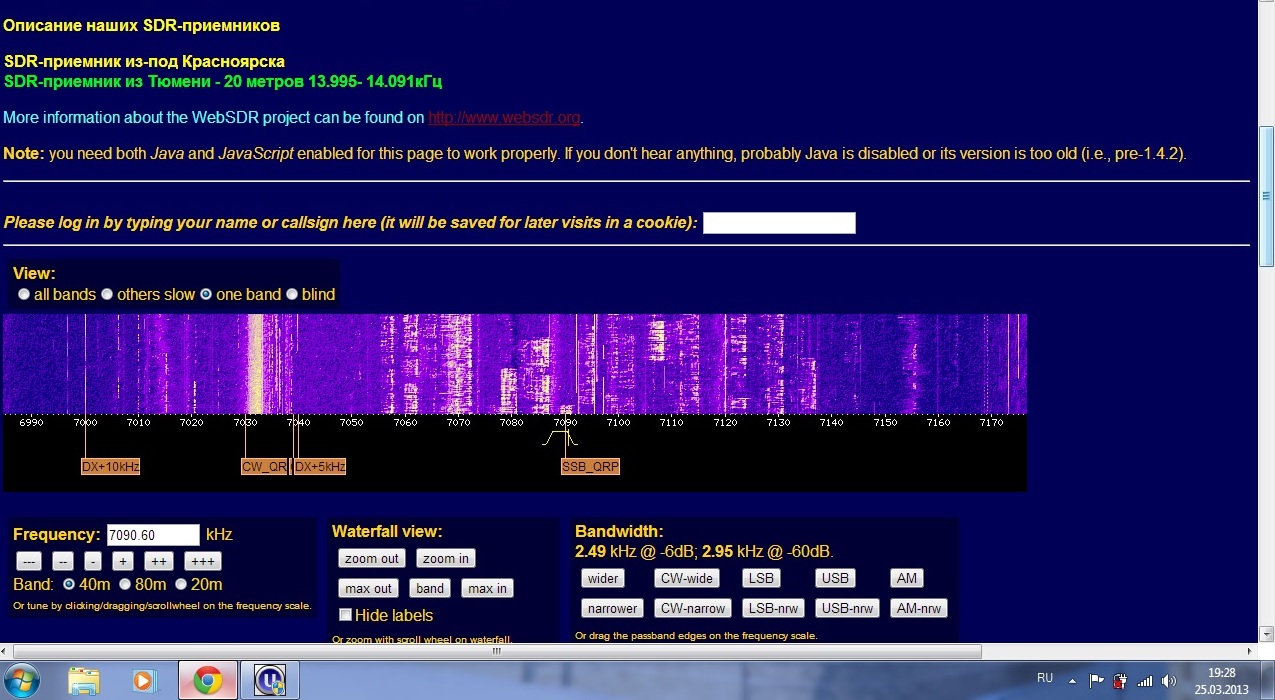
Task: Click the LSB bandwidth mode button
Action: click(762, 578)
